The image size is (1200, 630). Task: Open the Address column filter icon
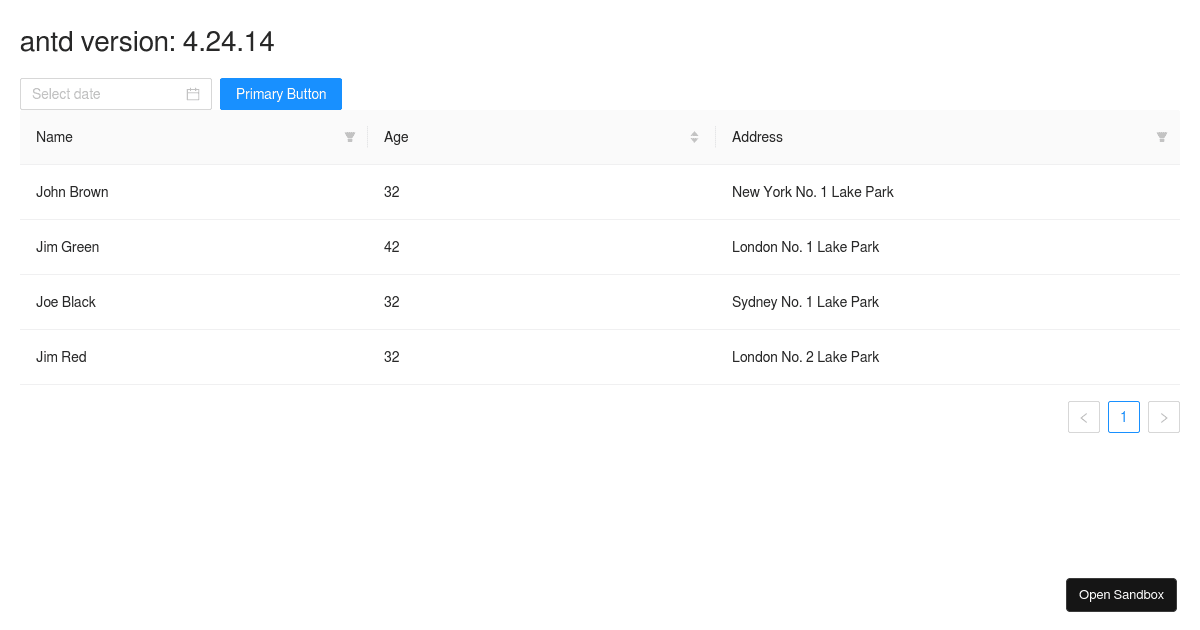[x=1161, y=137]
